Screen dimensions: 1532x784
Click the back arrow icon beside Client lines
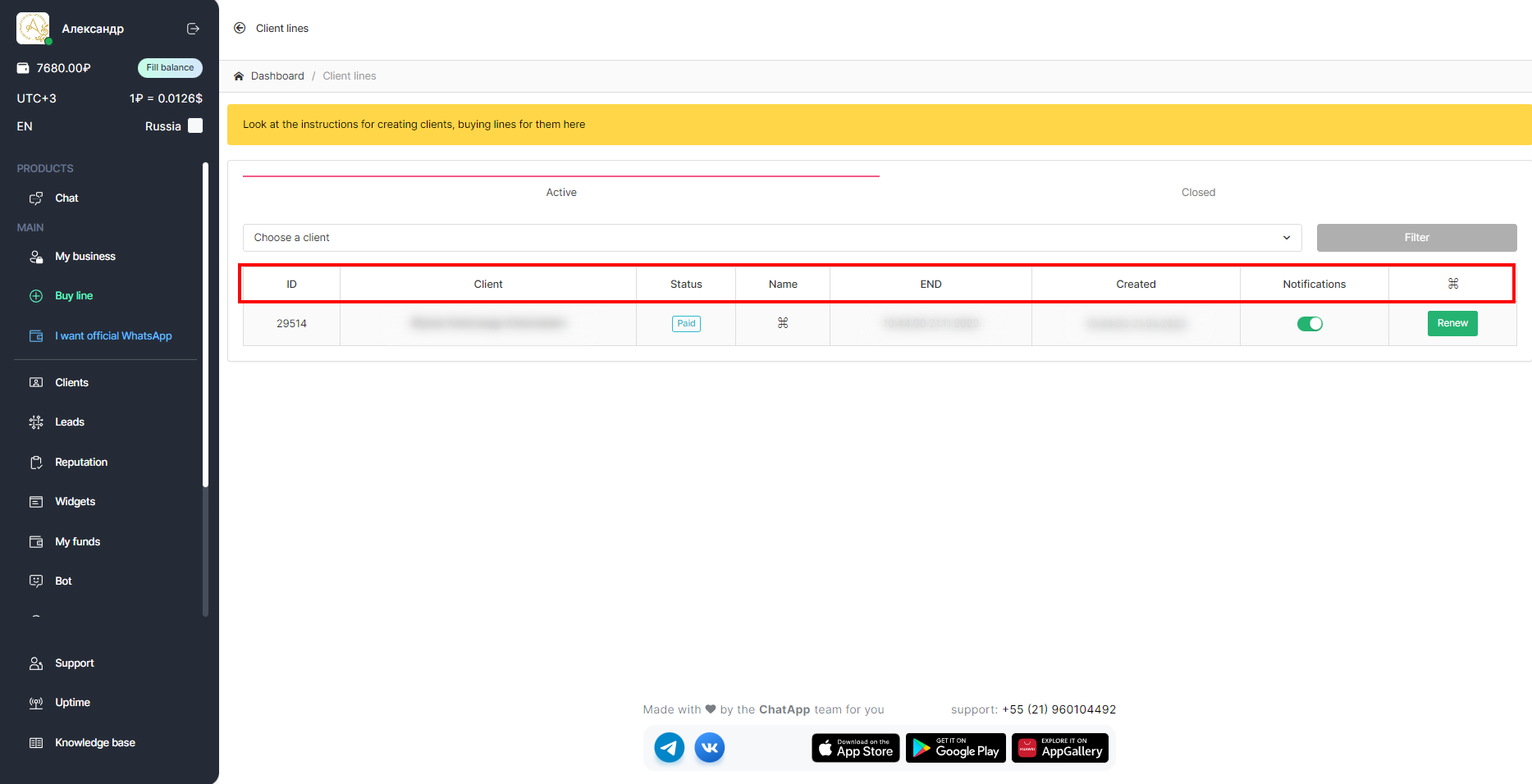240,28
